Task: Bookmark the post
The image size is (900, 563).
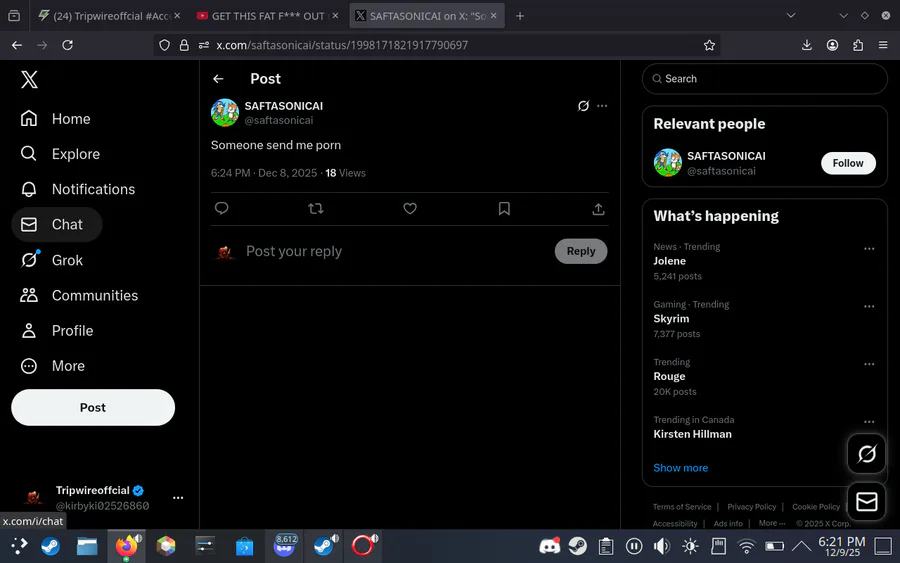Action: (x=504, y=208)
